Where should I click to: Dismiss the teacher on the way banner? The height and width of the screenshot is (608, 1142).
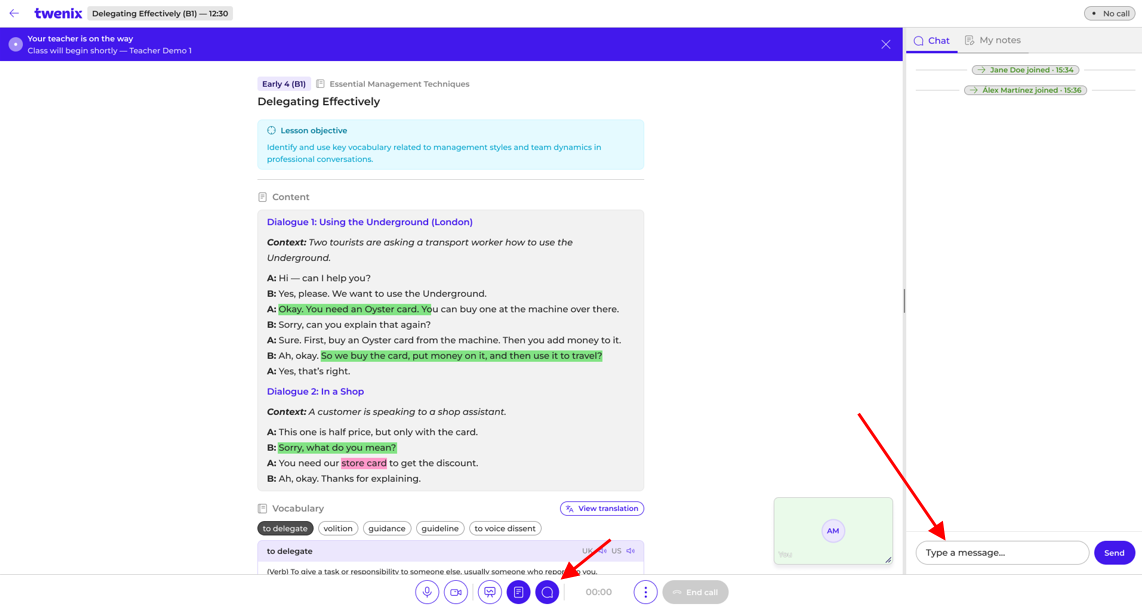[886, 44]
